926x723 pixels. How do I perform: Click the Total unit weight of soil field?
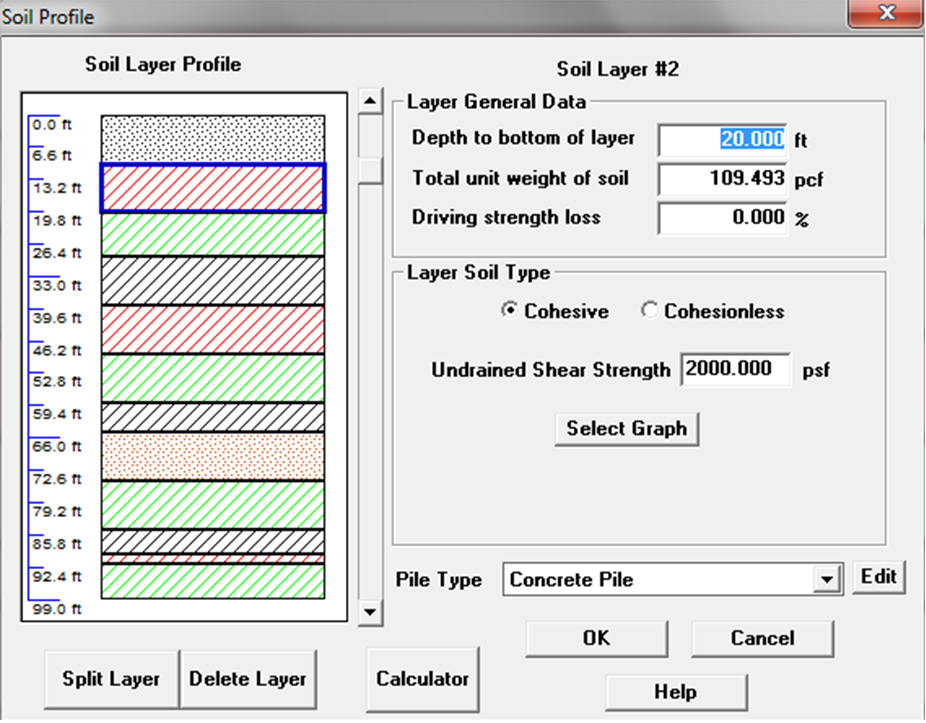click(723, 179)
